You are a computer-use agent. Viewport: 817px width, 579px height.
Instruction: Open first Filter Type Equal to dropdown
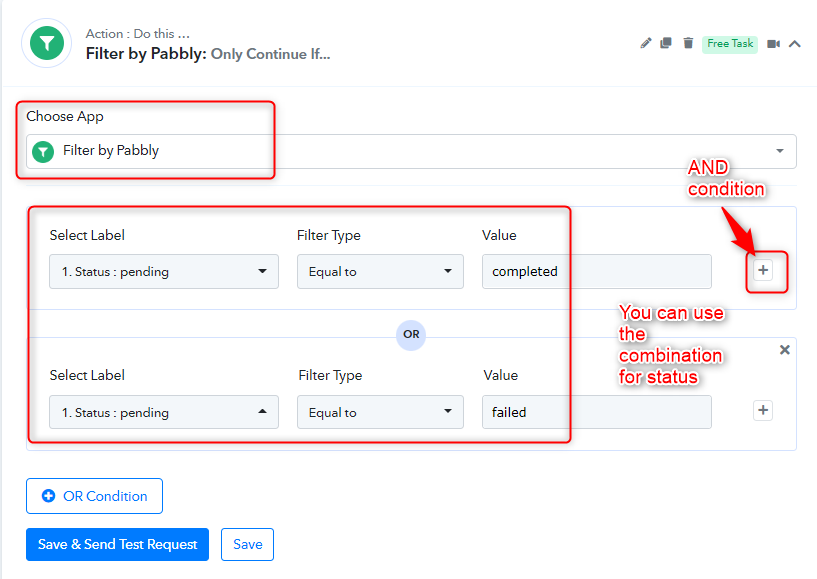tap(380, 272)
